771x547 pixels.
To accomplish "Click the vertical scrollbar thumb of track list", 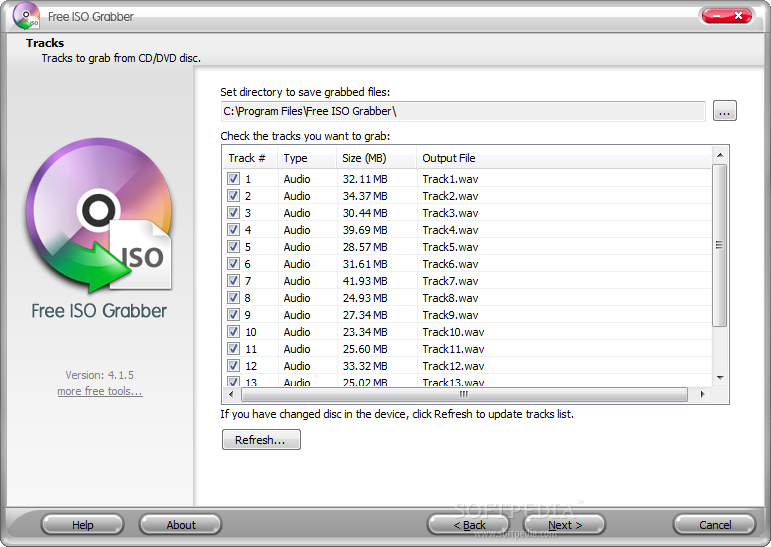I will (x=719, y=245).
